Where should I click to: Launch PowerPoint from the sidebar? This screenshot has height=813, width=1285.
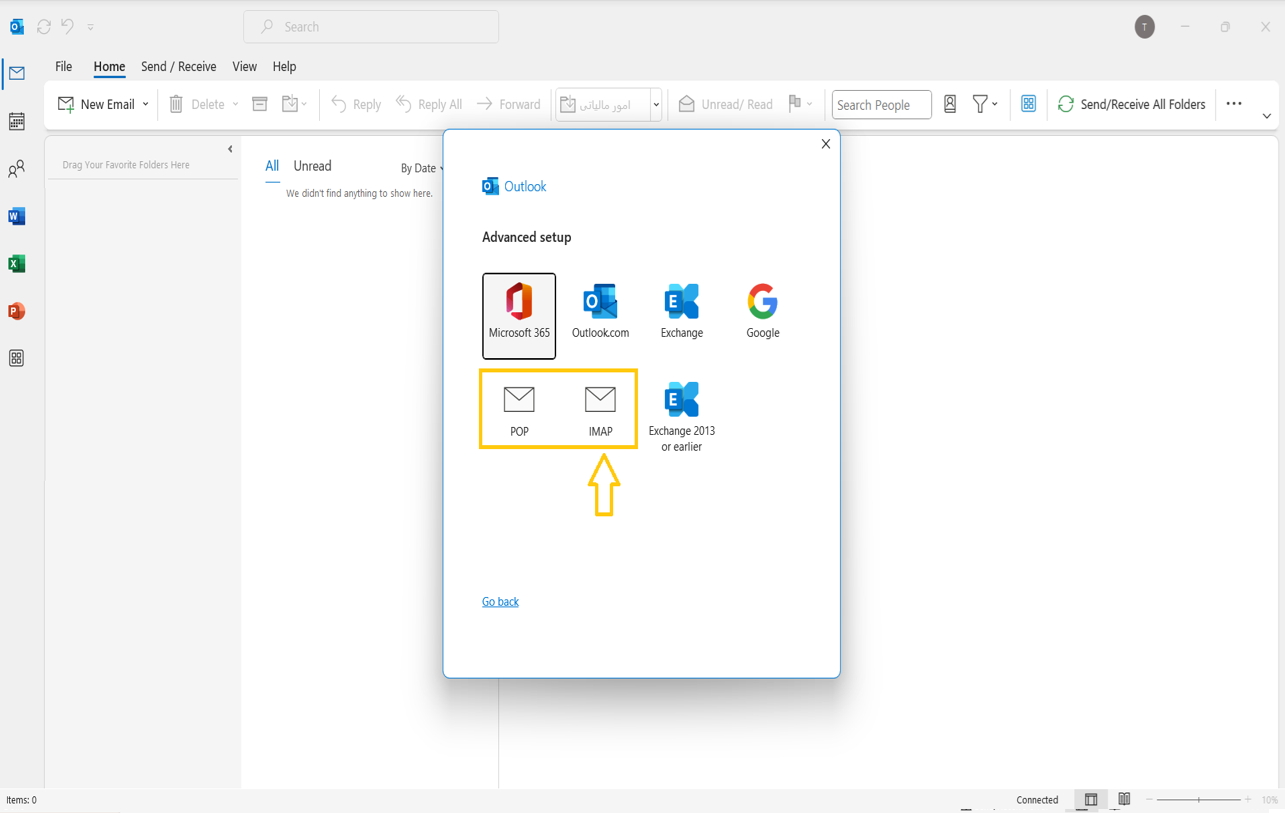[x=17, y=311]
